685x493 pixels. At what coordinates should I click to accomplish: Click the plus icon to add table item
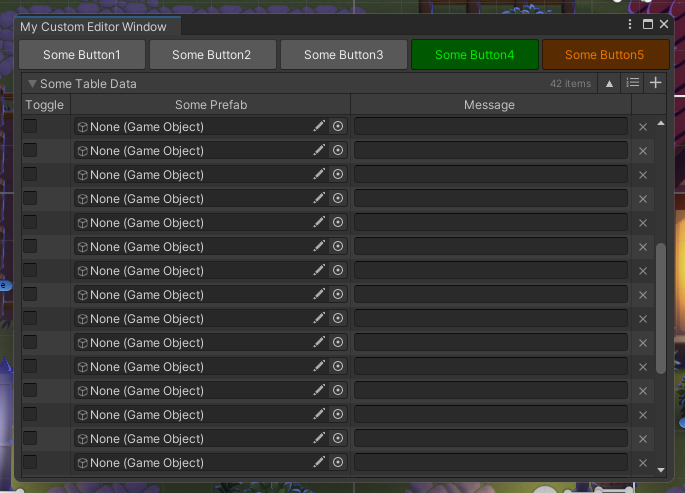coord(656,84)
